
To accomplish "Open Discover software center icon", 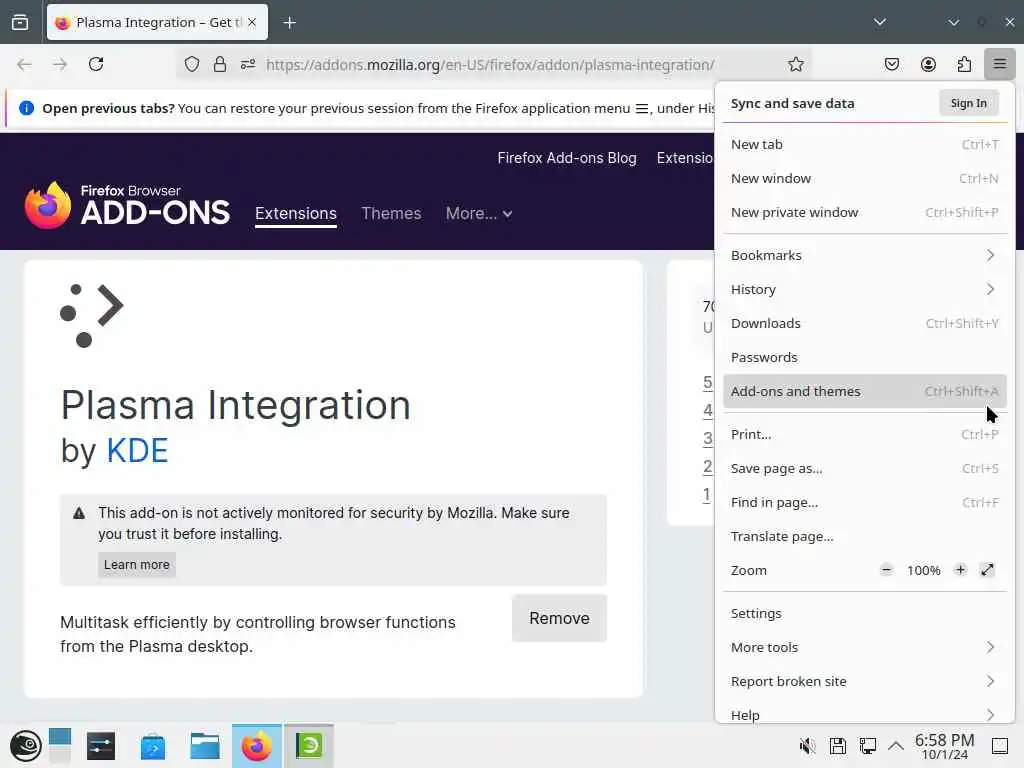I will [x=153, y=746].
